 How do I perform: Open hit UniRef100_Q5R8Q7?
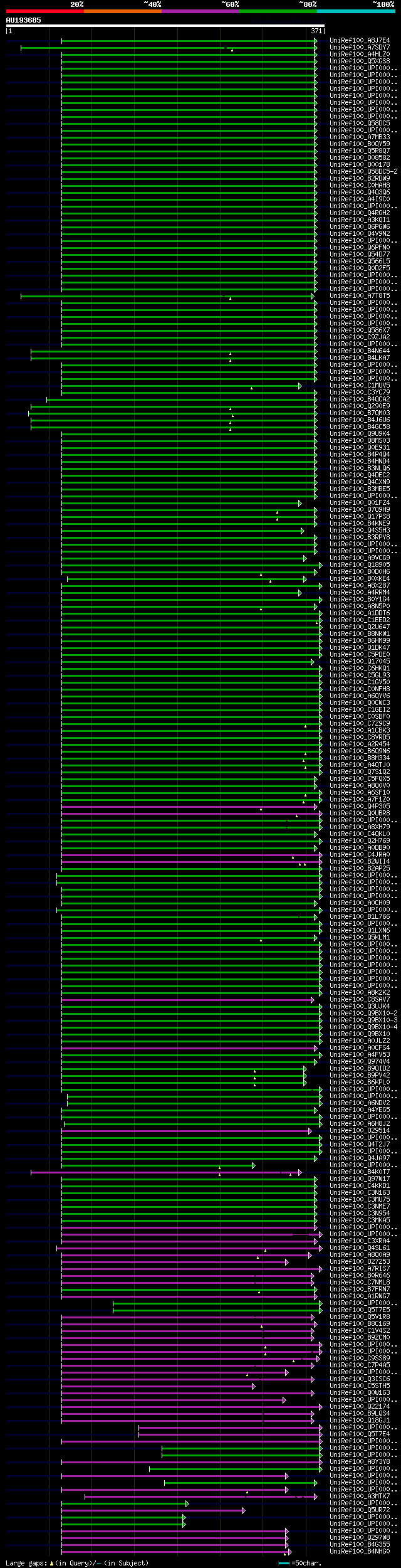pyautogui.click(x=360, y=151)
